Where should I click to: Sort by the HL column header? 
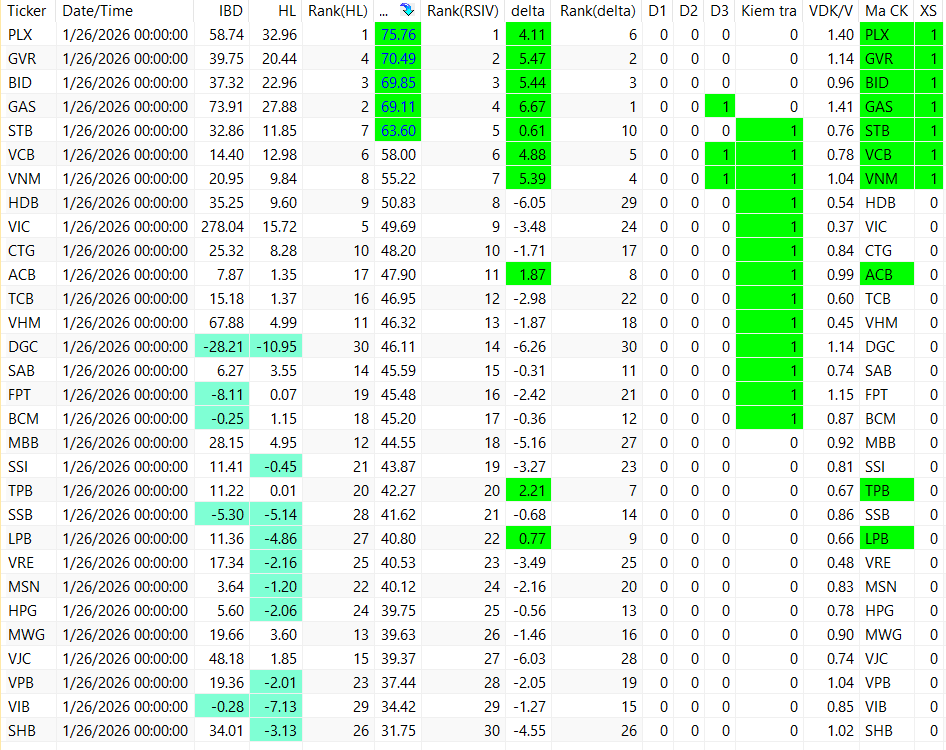pyautogui.click(x=288, y=11)
